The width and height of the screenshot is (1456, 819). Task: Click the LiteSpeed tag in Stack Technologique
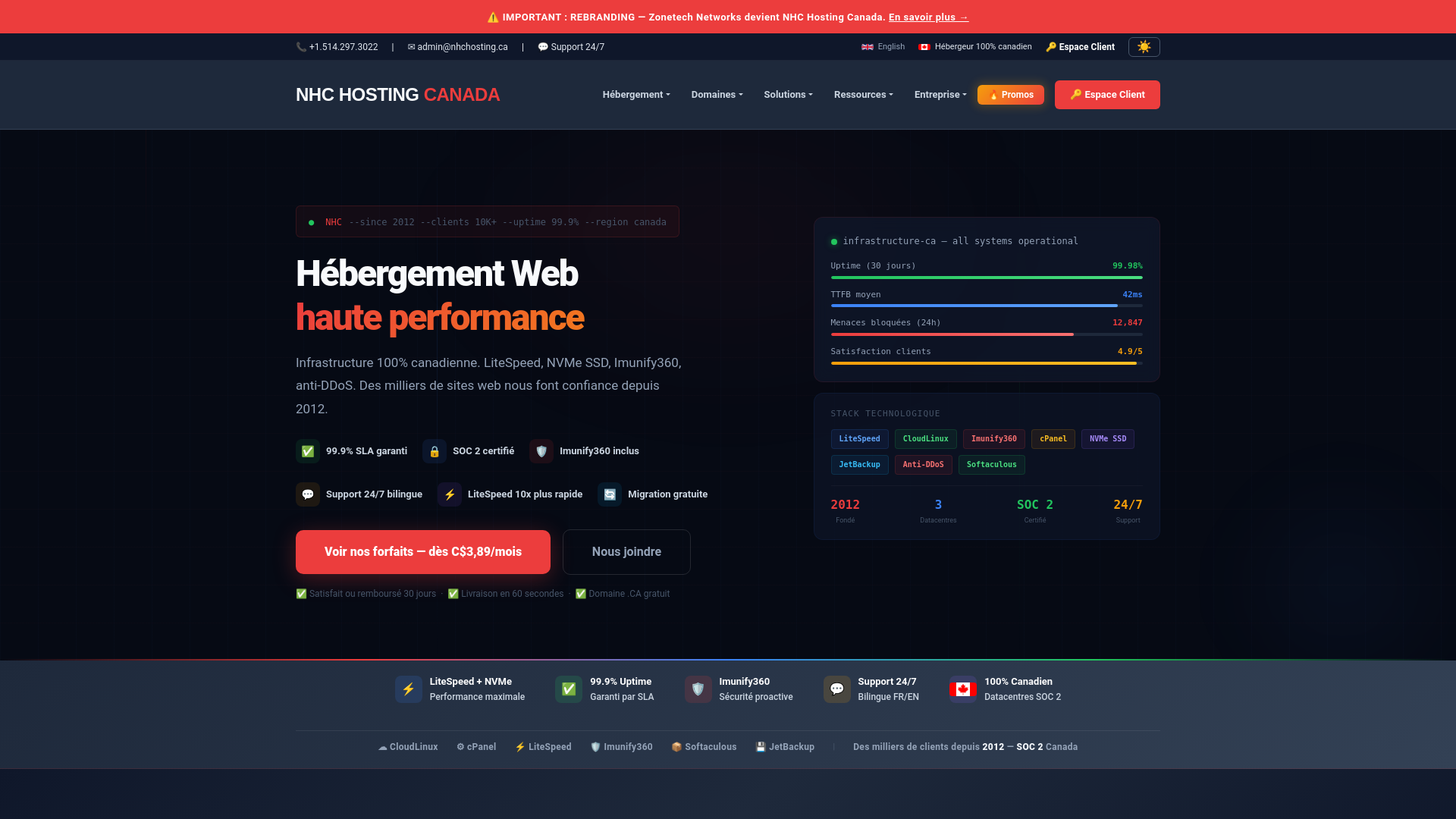coord(859,439)
